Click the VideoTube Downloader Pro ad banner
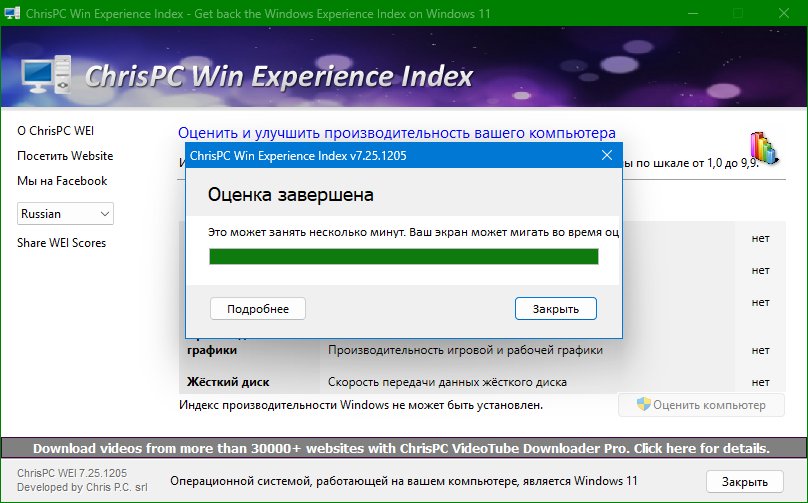Image resolution: width=808 pixels, height=503 pixels. (402, 448)
